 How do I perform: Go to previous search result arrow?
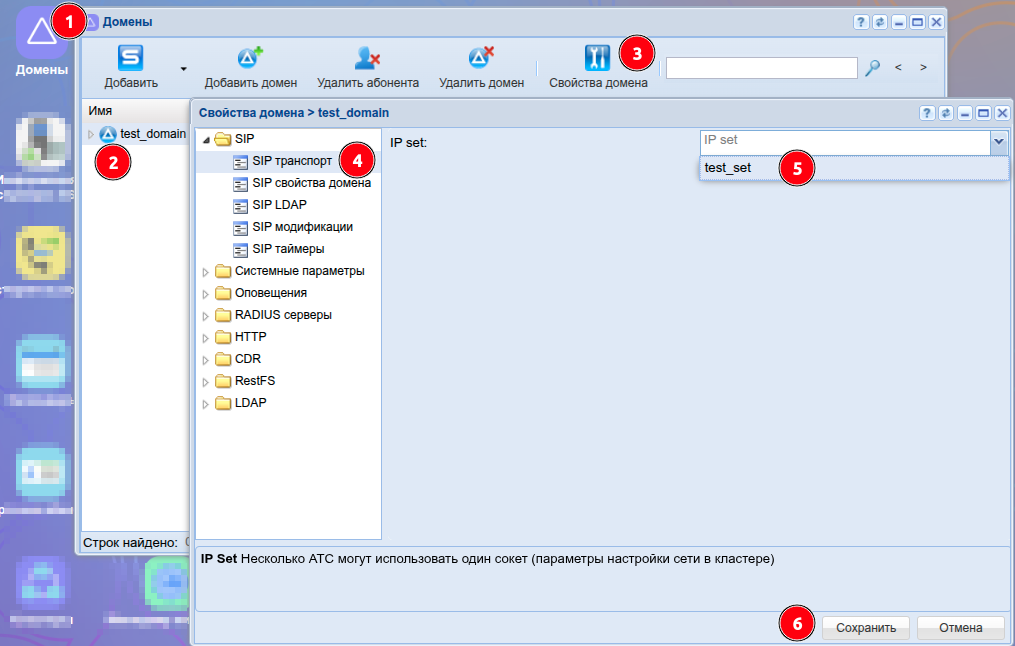click(898, 67)
